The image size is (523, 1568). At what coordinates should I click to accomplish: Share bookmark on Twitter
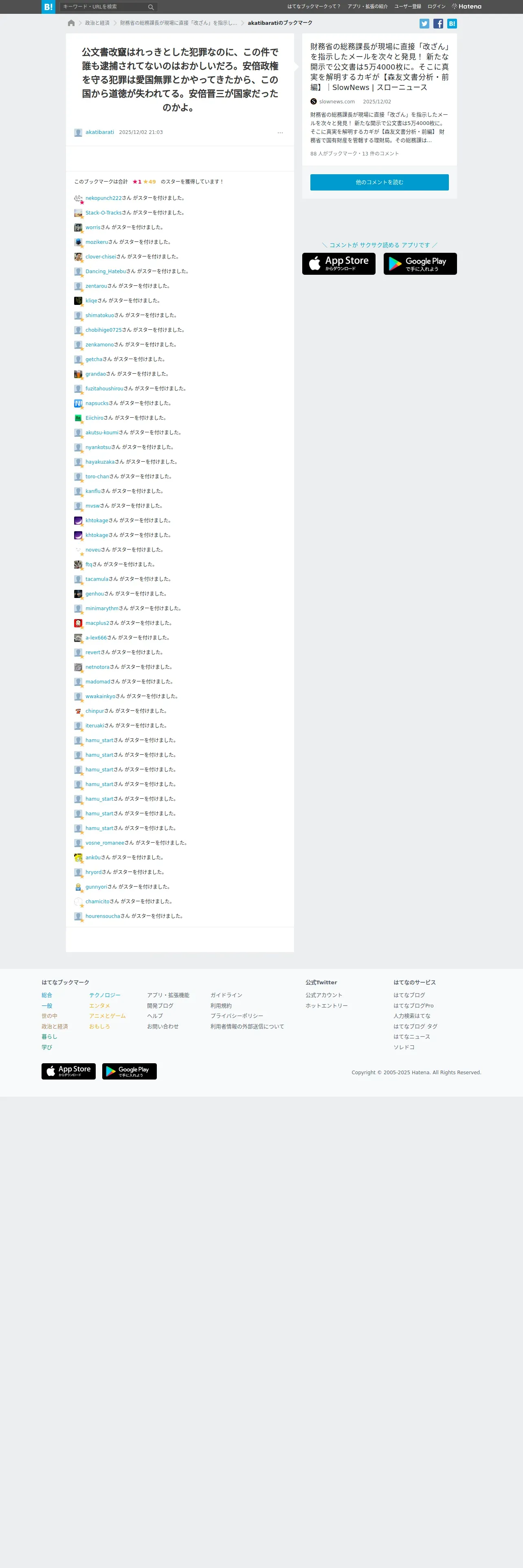pyautogui.click(x=424, y=24)
